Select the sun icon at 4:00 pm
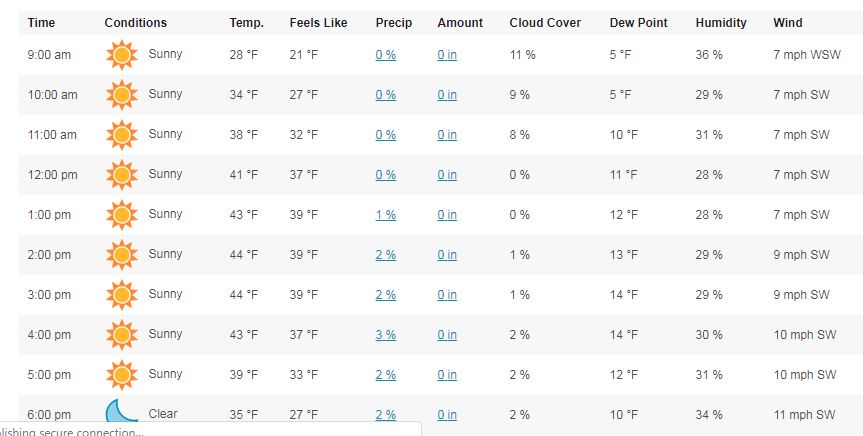This screenshot has width=863, height=436. coord(122,335)
